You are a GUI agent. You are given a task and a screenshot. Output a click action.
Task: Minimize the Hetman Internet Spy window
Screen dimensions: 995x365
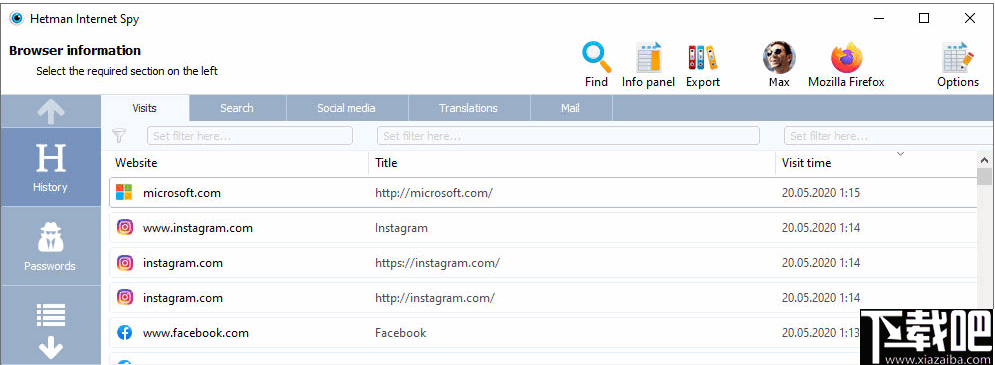[878, 18]
